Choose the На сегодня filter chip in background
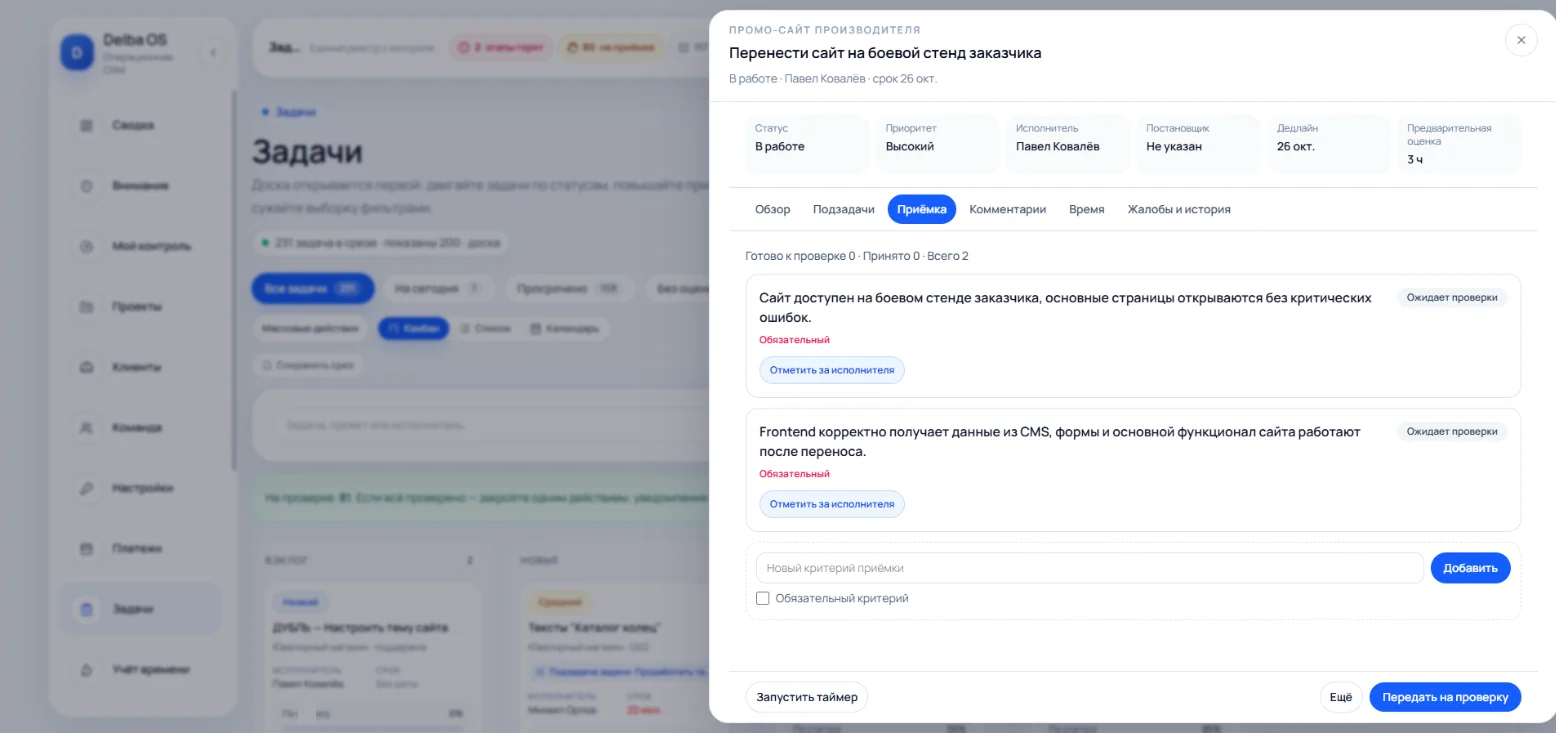 pyautogui.click(x=438, y=289)
